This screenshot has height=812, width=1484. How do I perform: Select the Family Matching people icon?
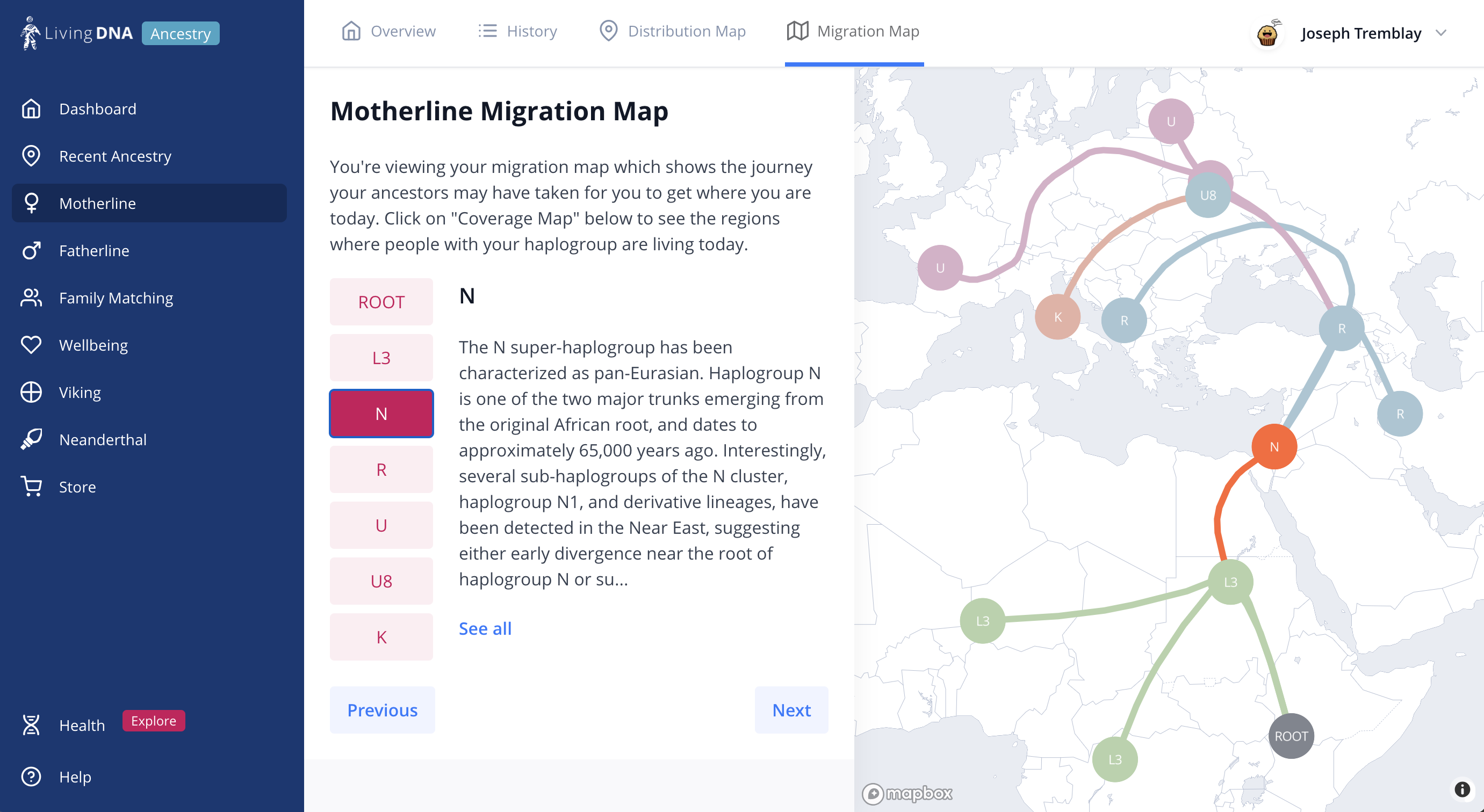point(31,297)
